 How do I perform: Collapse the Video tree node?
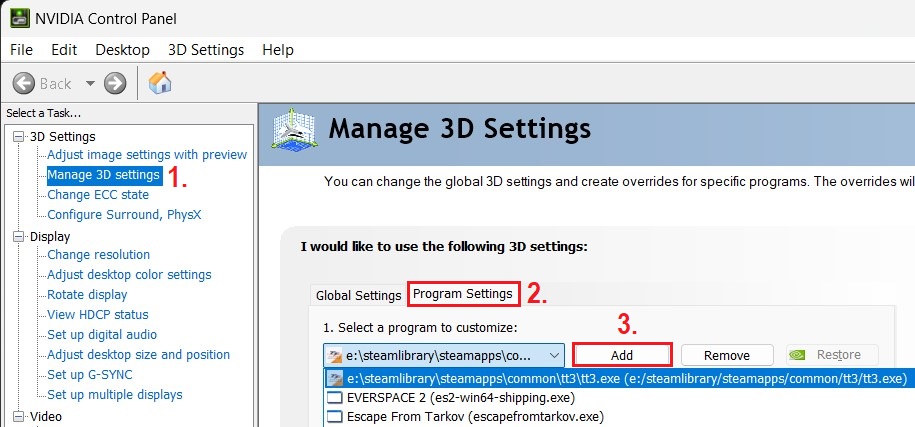click(x=20, y=416)
